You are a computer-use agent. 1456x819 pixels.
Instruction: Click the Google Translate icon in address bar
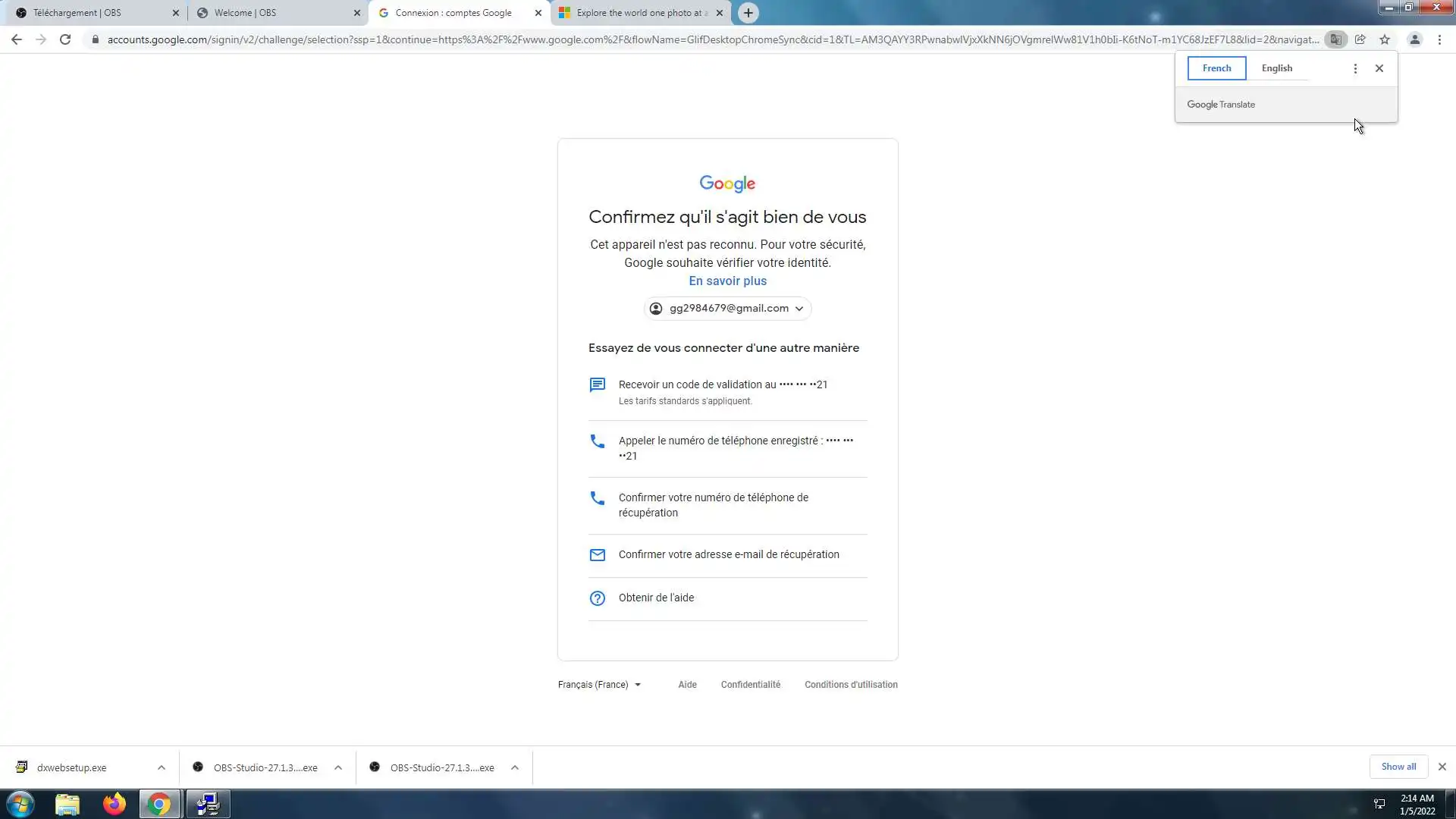pos(1335,39)
